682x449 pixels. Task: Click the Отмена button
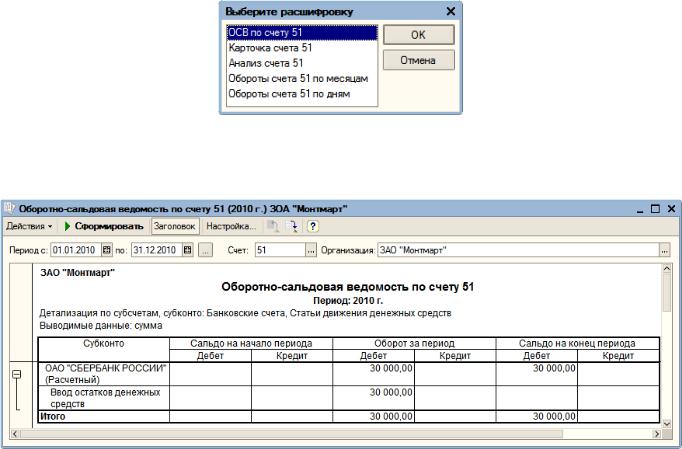[418, 60]
